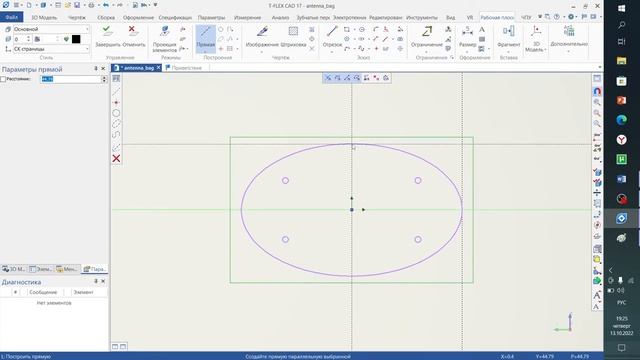Select the Проекция элементов tool

pyautogui.click(x=164, y=39)
